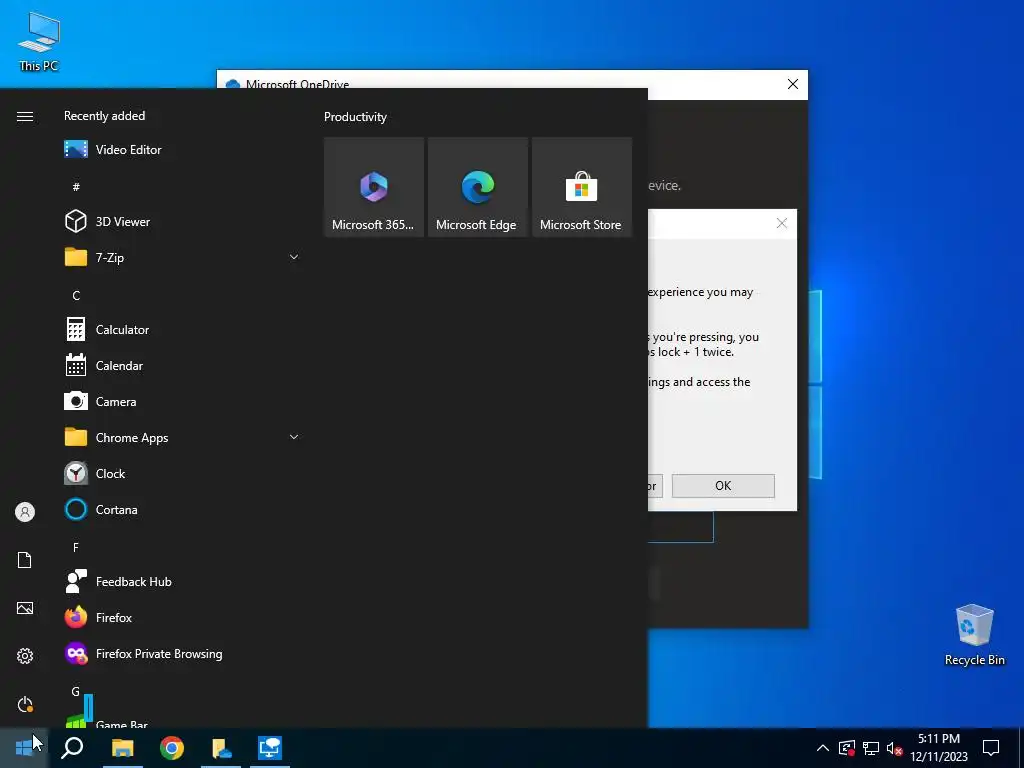Open taskbar Search magnifier
The width and height of the screenshot is (1024, 768).
click(x=72, y=748)
